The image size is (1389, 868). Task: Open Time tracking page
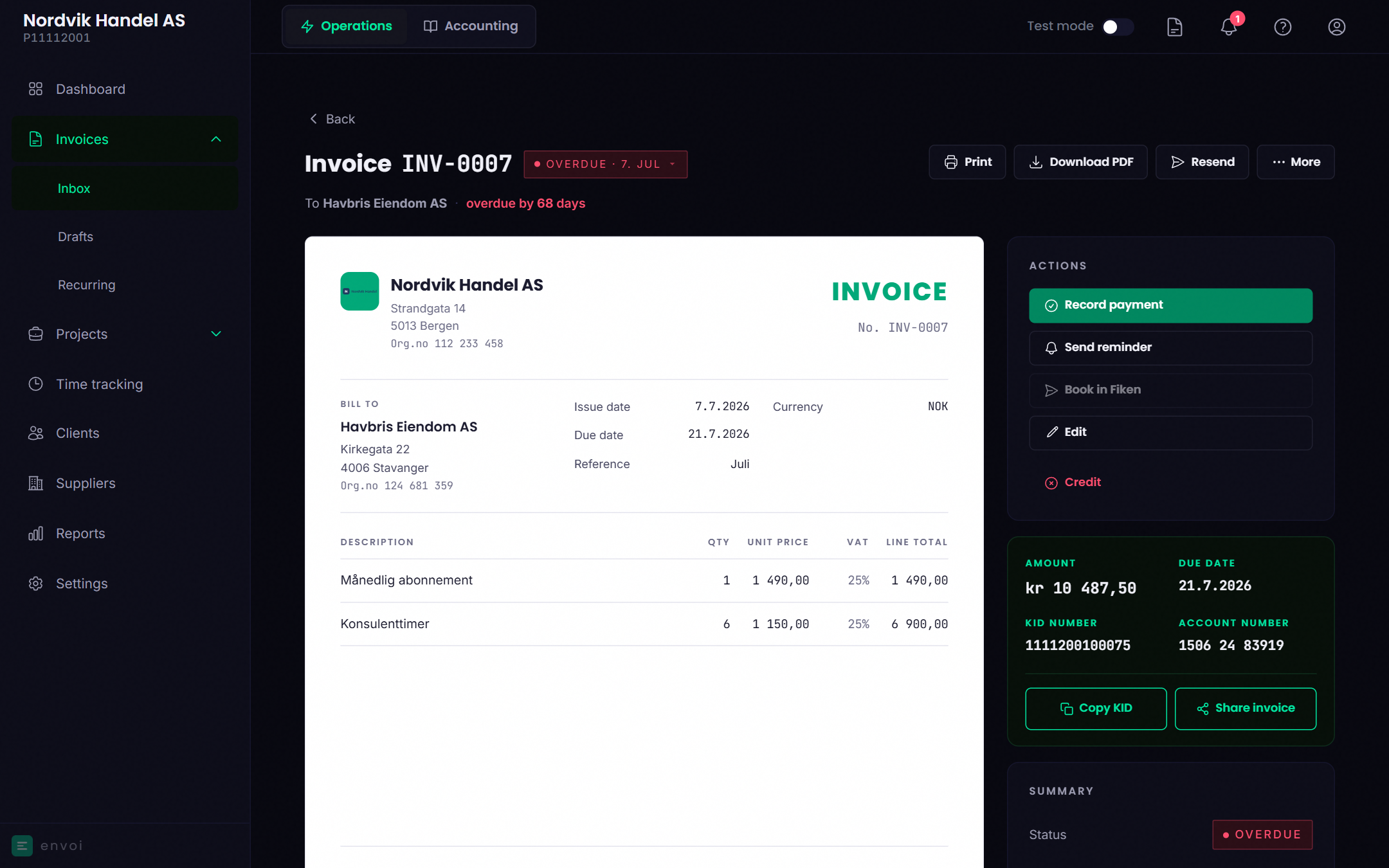click(x=125, y=384)
